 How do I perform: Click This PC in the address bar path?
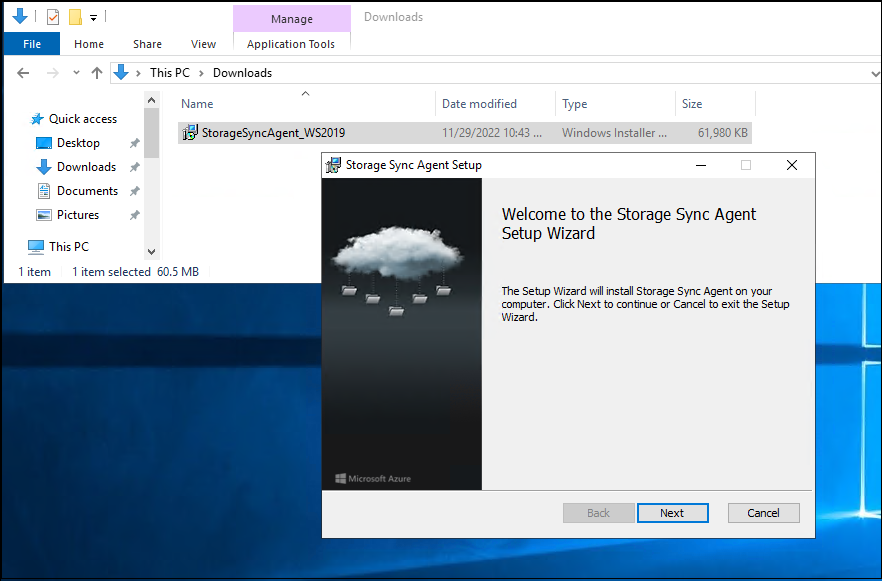[x=170, y=73]
